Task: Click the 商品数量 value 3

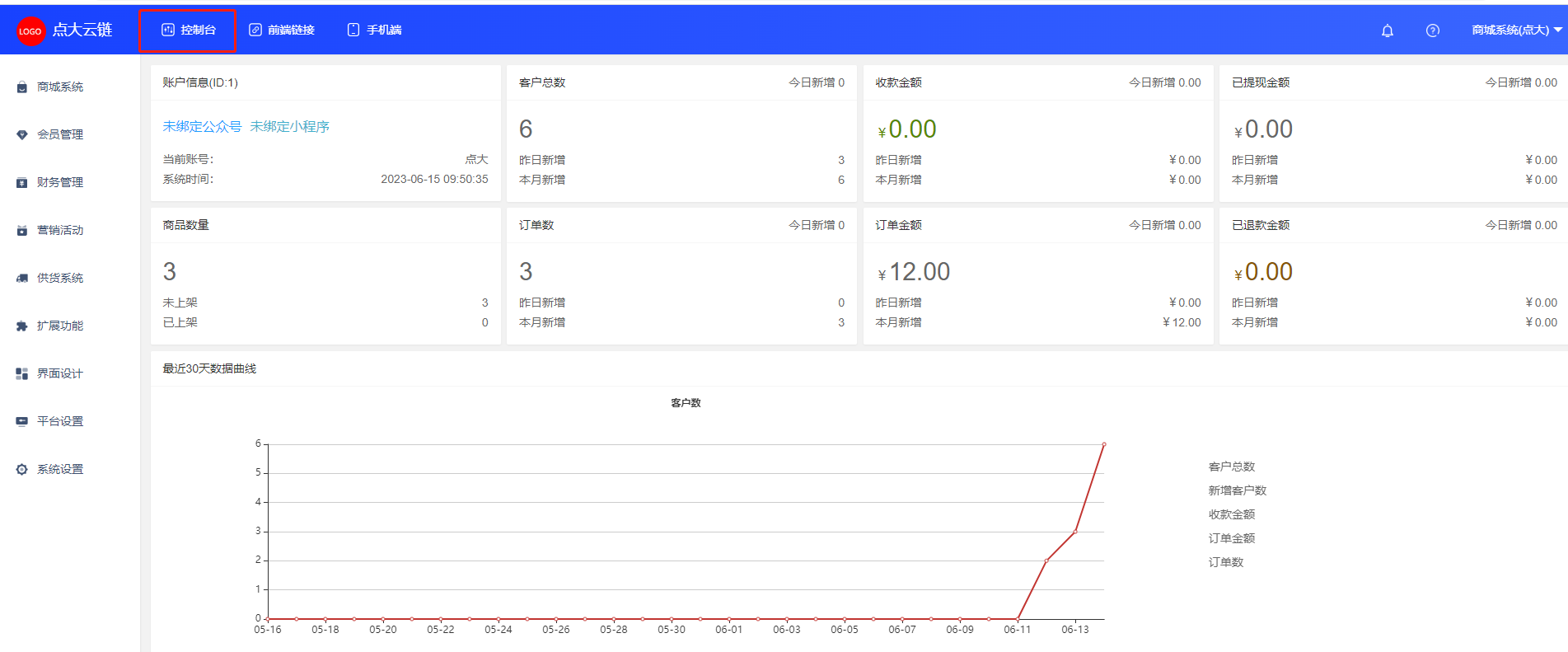Action: [x=170, y=271]
